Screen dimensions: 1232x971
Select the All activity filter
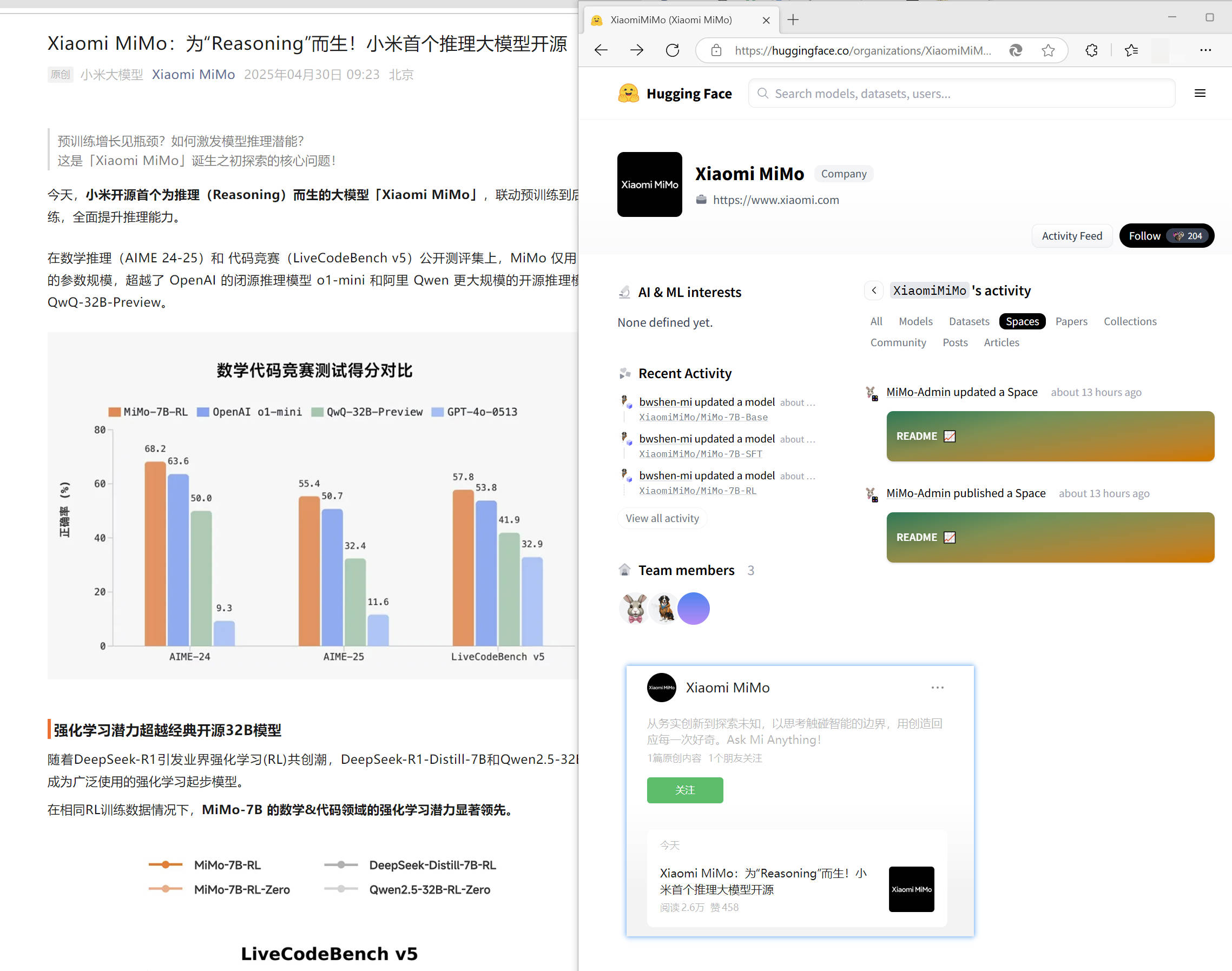[876, 321]
